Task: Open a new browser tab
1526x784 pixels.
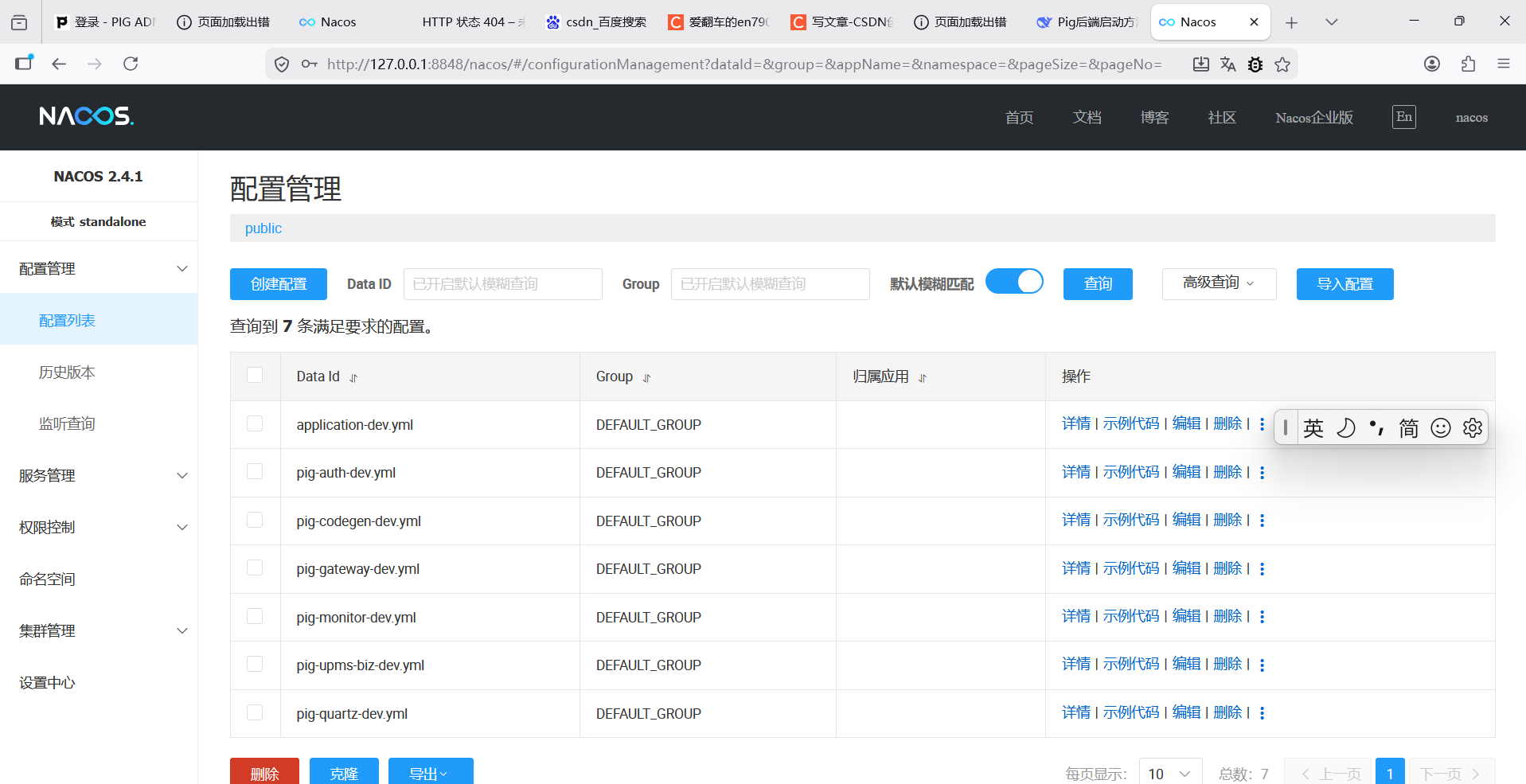Action: click(x=1291, y=22)
